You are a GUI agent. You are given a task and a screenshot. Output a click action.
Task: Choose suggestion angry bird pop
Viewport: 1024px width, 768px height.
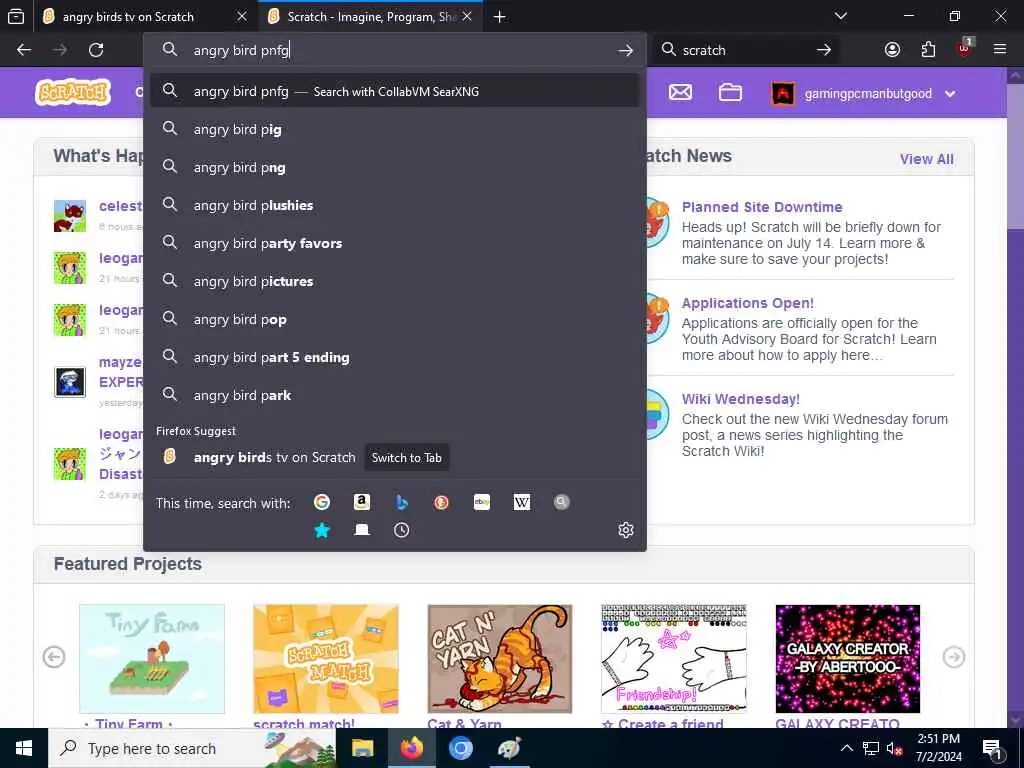click(x=394, y=319)
